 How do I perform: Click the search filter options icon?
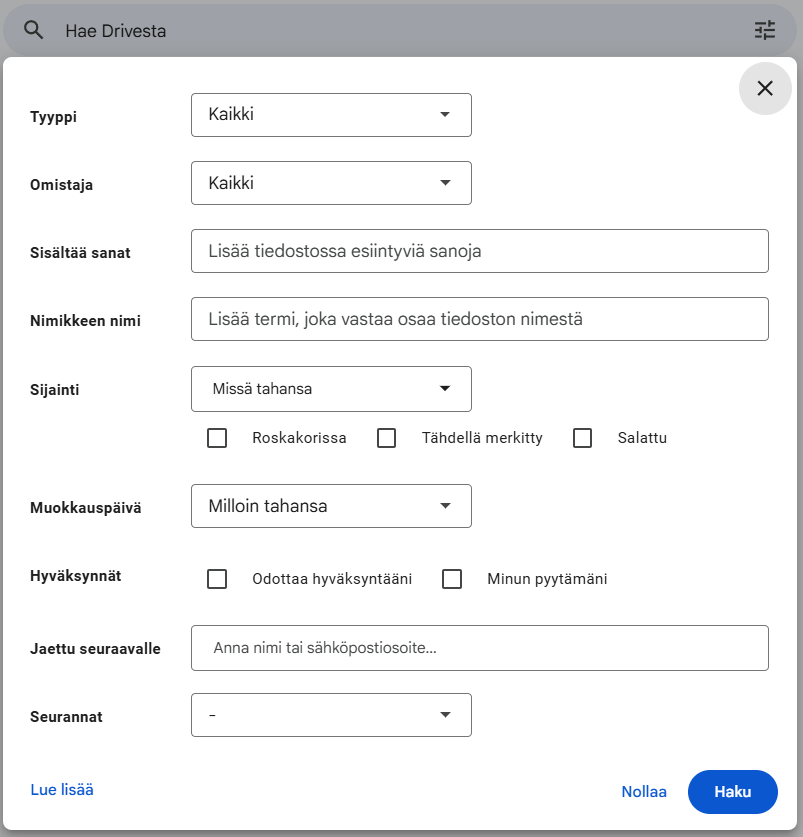(764, 30)
